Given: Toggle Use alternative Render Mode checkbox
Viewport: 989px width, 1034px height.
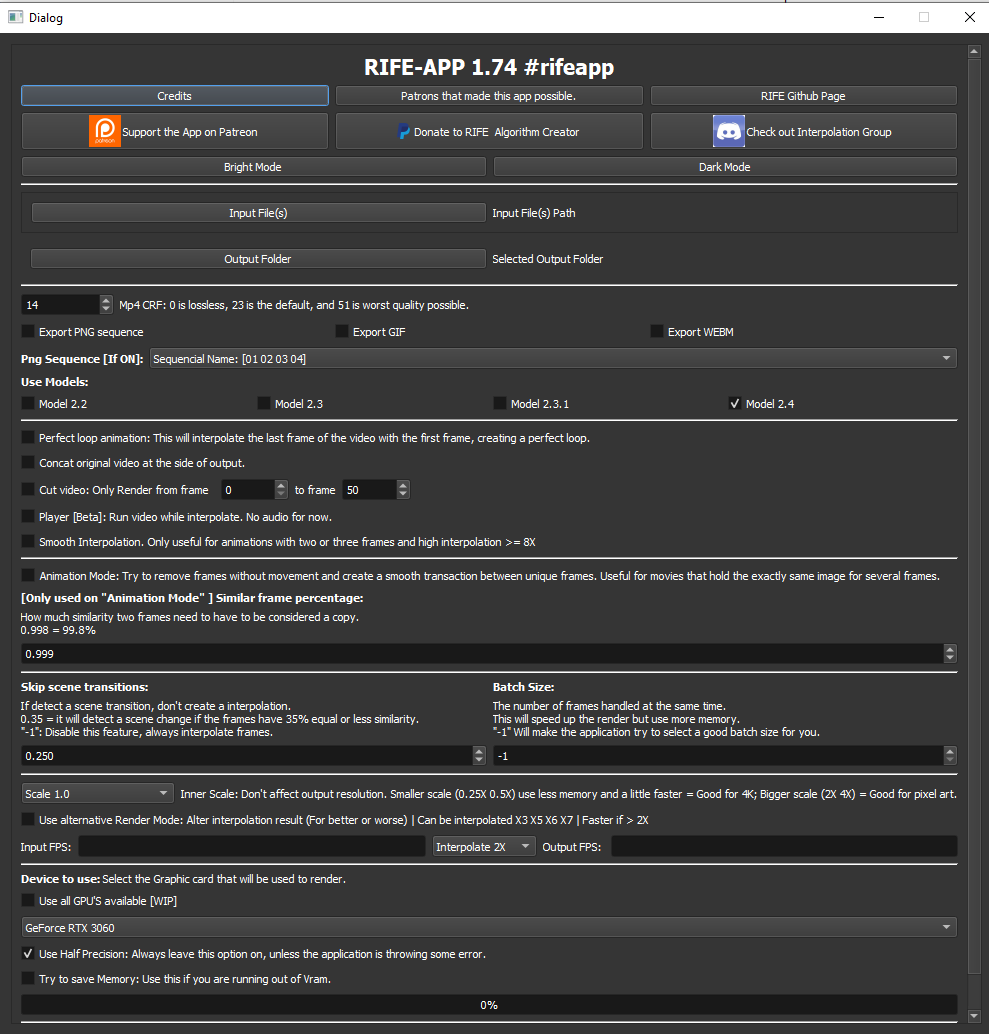Looking at the screenshot, I should click(28, 819).
